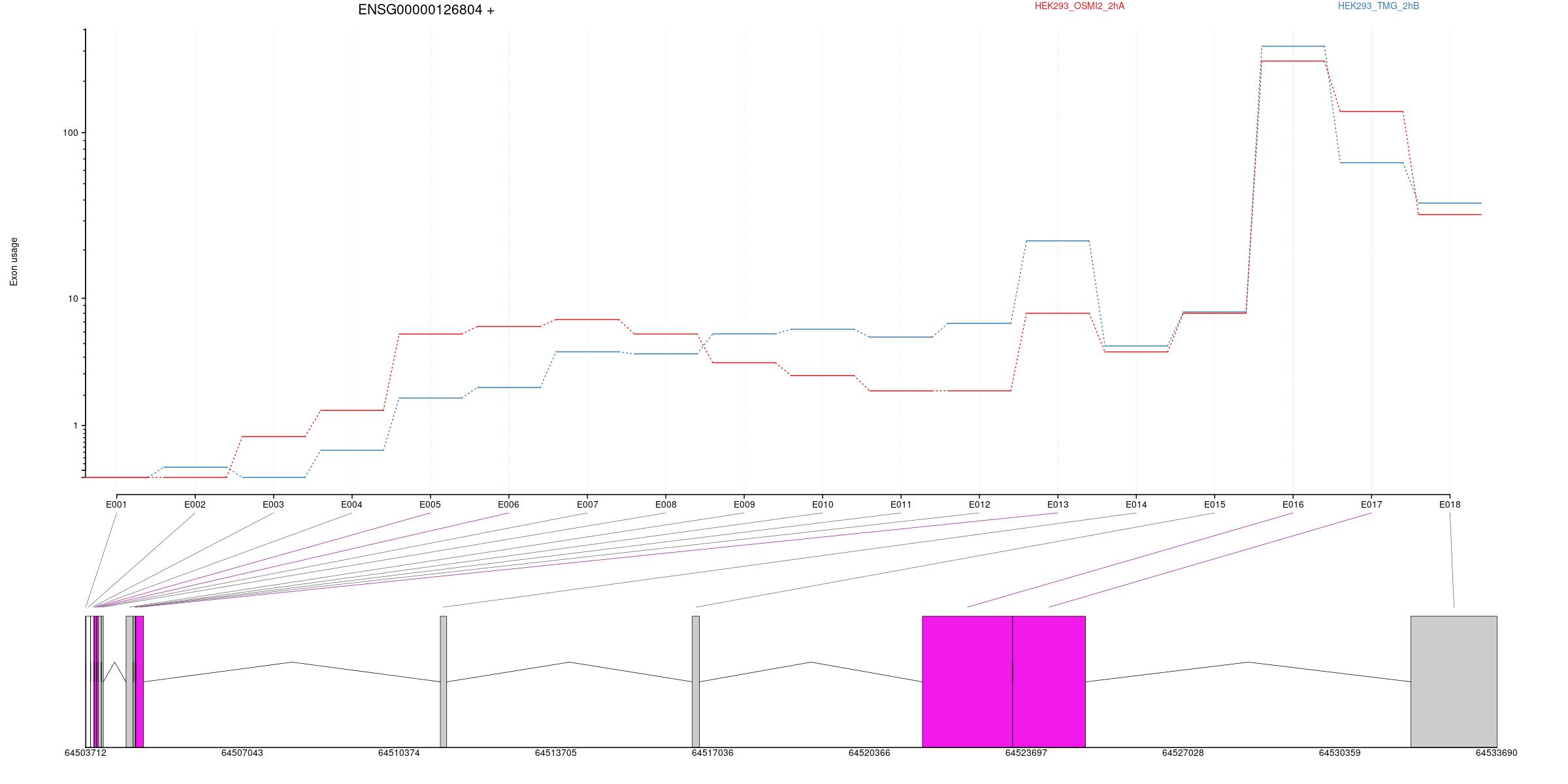
Task: Click the y-axis value 100
Action: click(70, 133)
